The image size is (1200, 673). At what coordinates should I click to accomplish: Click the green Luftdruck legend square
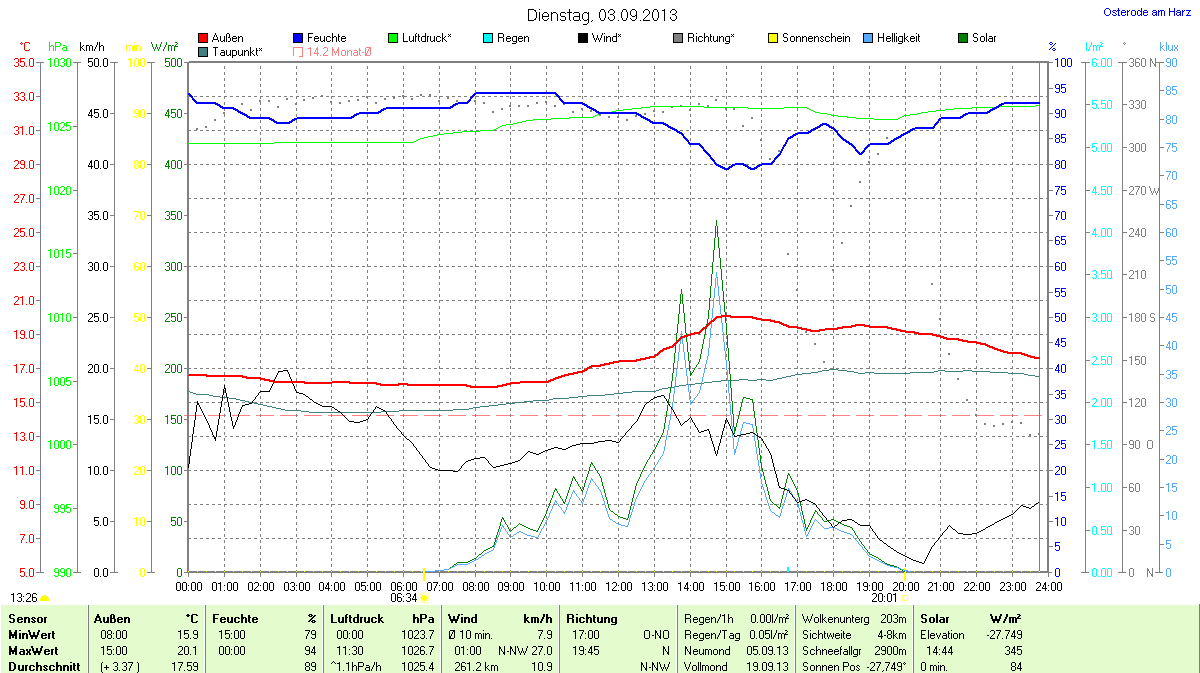click(x=394, y=38)
